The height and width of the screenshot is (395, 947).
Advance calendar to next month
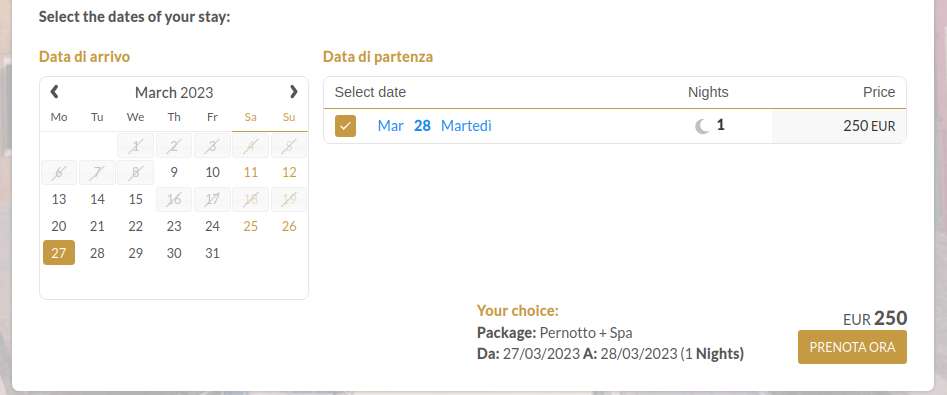(x=294, y=92)
